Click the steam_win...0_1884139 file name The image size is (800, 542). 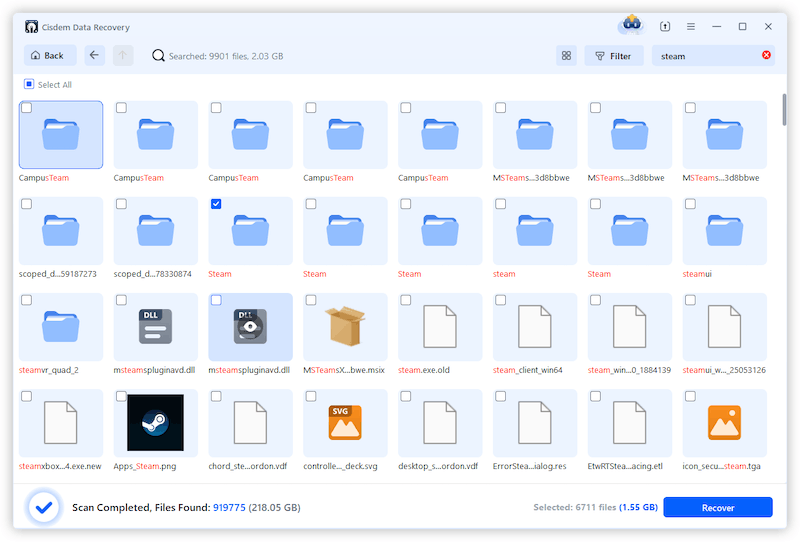pos(629,370)
